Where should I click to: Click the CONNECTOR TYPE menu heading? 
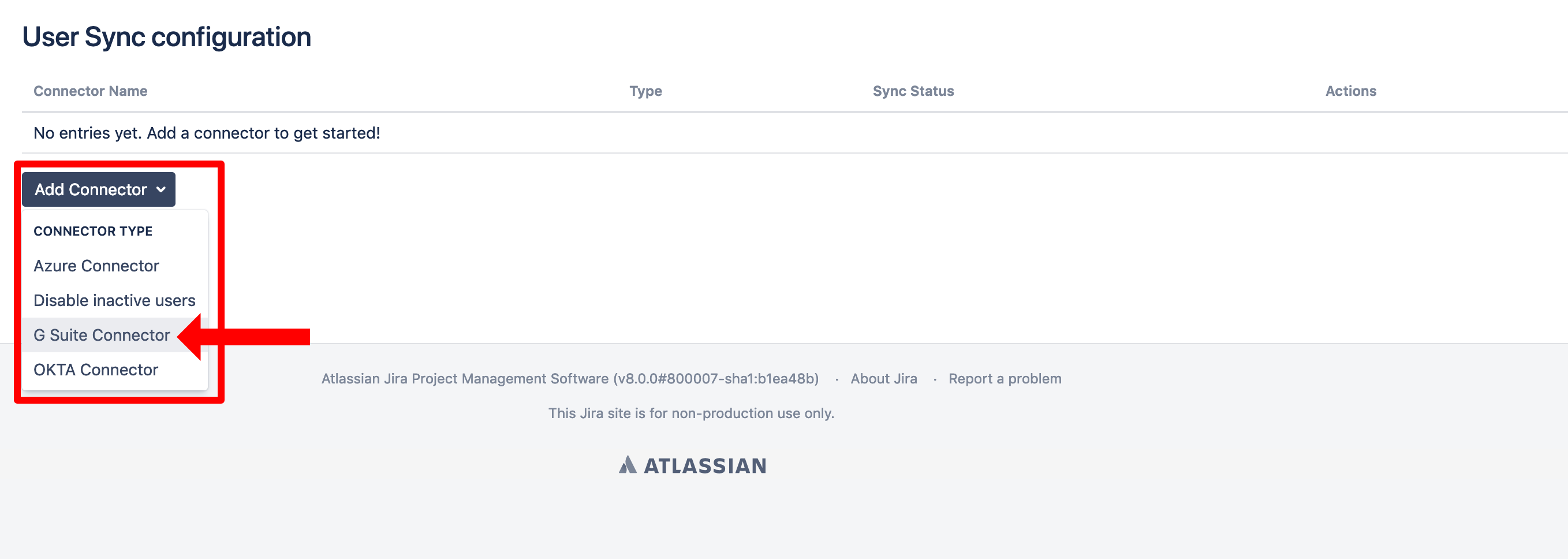(93, 232)
